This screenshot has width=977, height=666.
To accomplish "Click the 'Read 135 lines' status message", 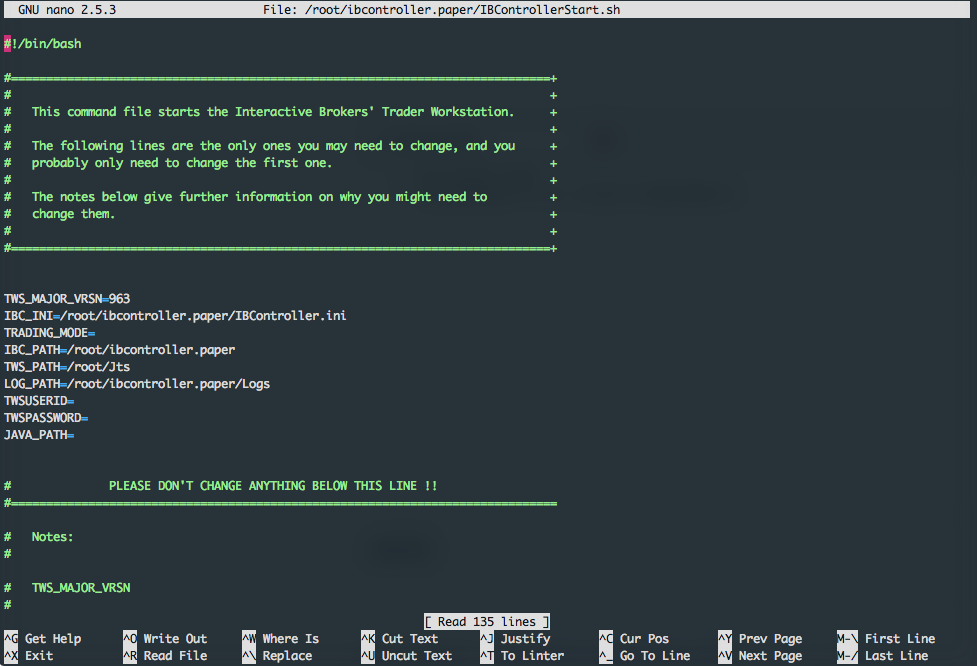I will pos(487,622).
